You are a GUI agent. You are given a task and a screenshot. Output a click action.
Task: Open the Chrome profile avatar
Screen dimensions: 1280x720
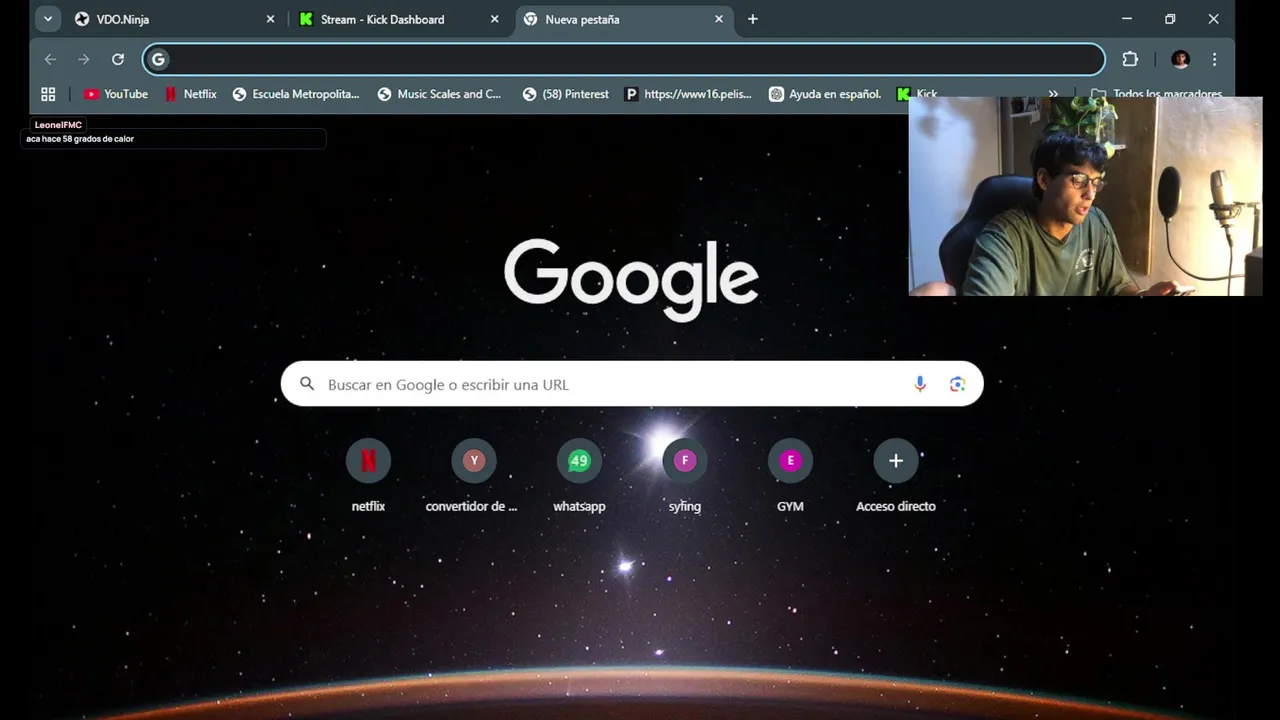point(1180,59)
